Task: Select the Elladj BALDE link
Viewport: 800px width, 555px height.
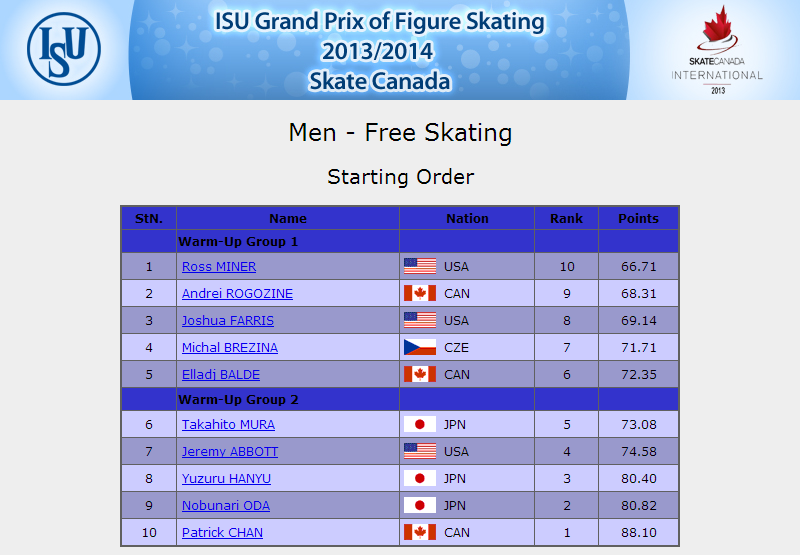Action: [x=221, y=375]
